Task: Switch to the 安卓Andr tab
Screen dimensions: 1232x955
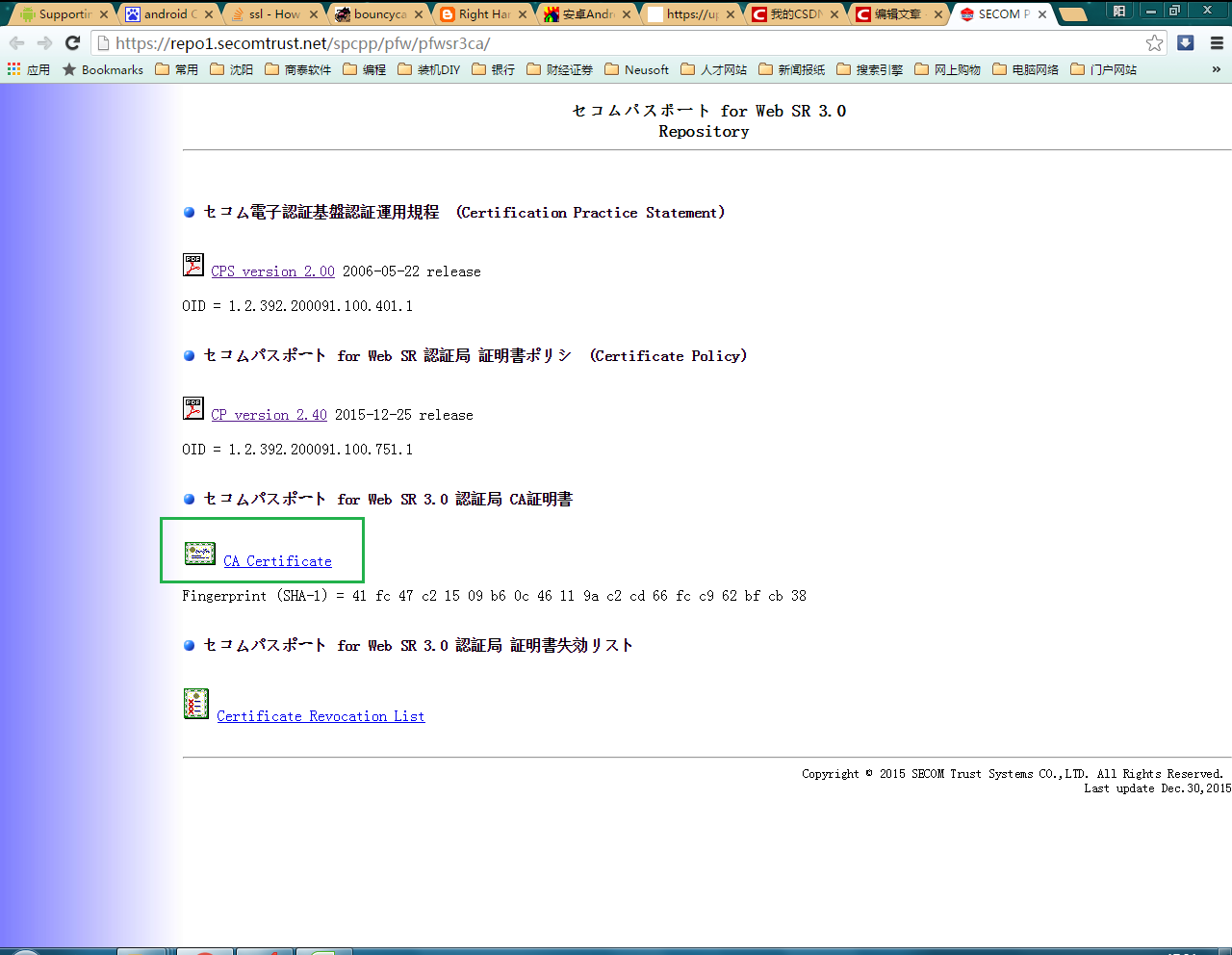Action: pos(587,14)
